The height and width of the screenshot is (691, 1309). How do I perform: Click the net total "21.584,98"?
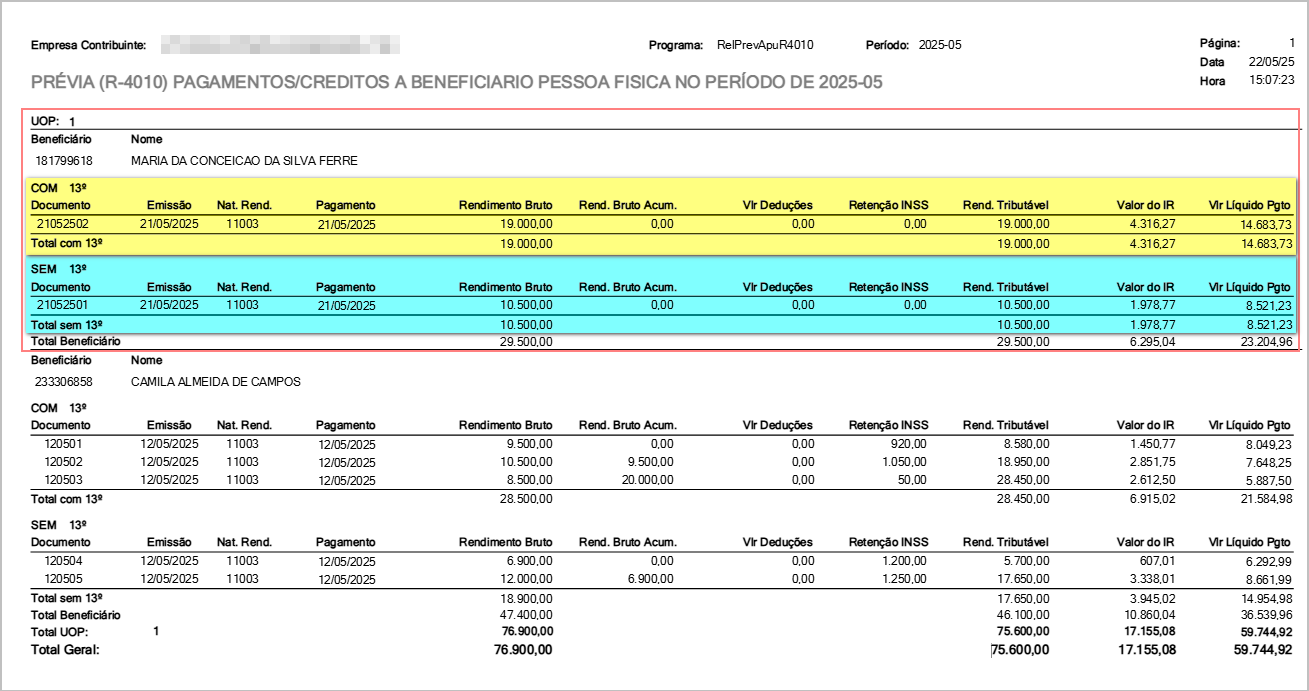click(x=1265, y=498)
